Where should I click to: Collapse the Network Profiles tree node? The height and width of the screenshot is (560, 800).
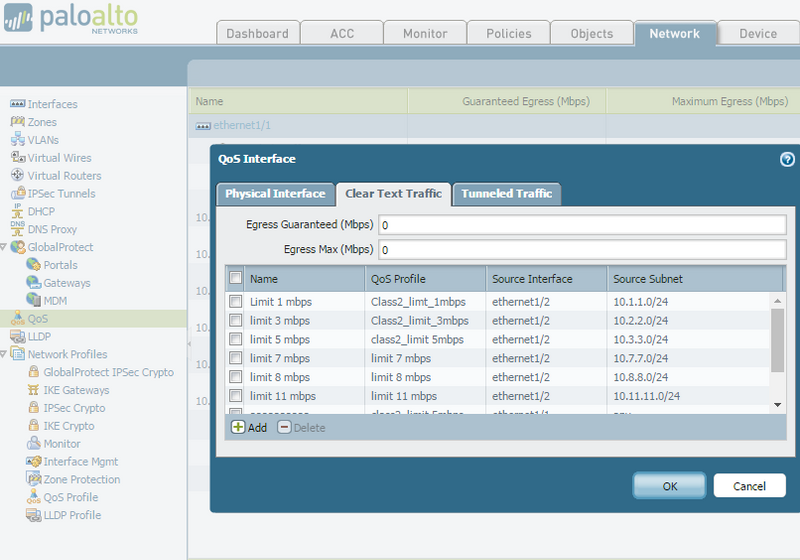5,354
